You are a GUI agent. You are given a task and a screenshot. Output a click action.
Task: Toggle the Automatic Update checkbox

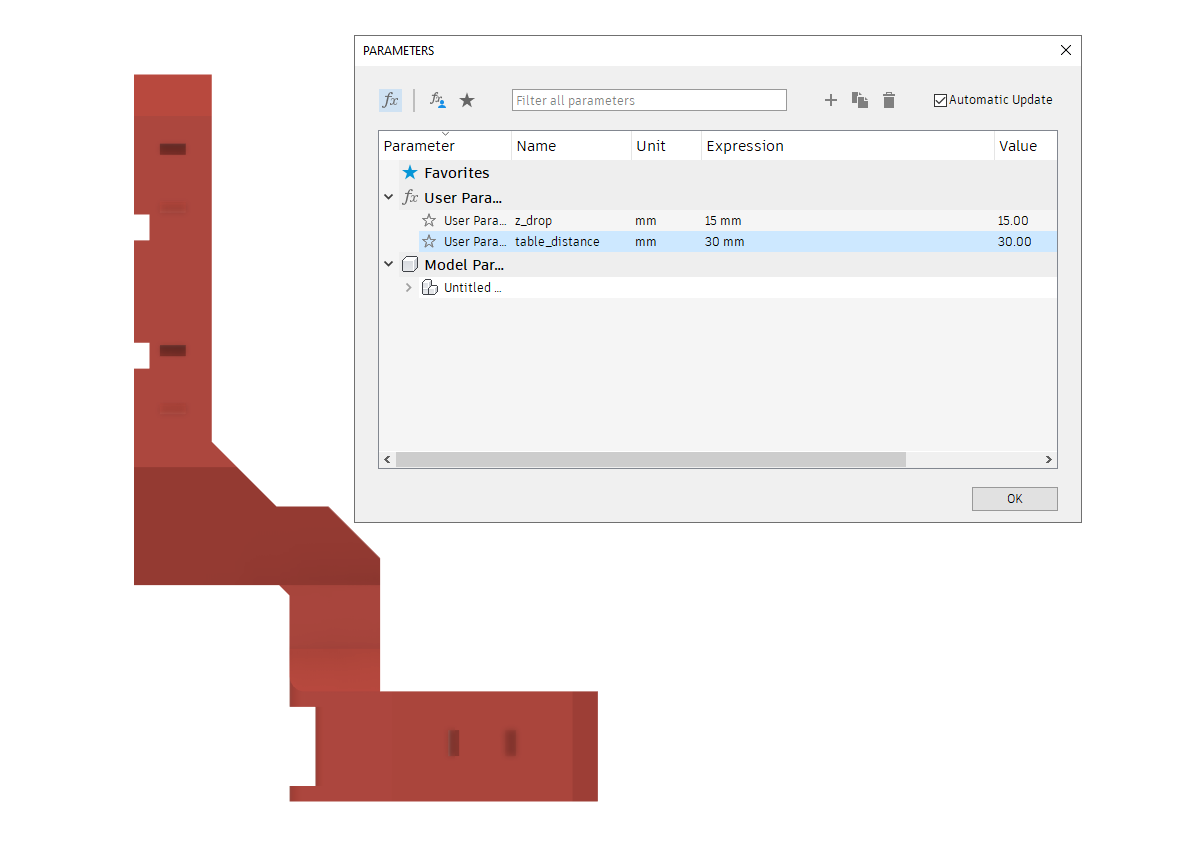pos(940,100)
